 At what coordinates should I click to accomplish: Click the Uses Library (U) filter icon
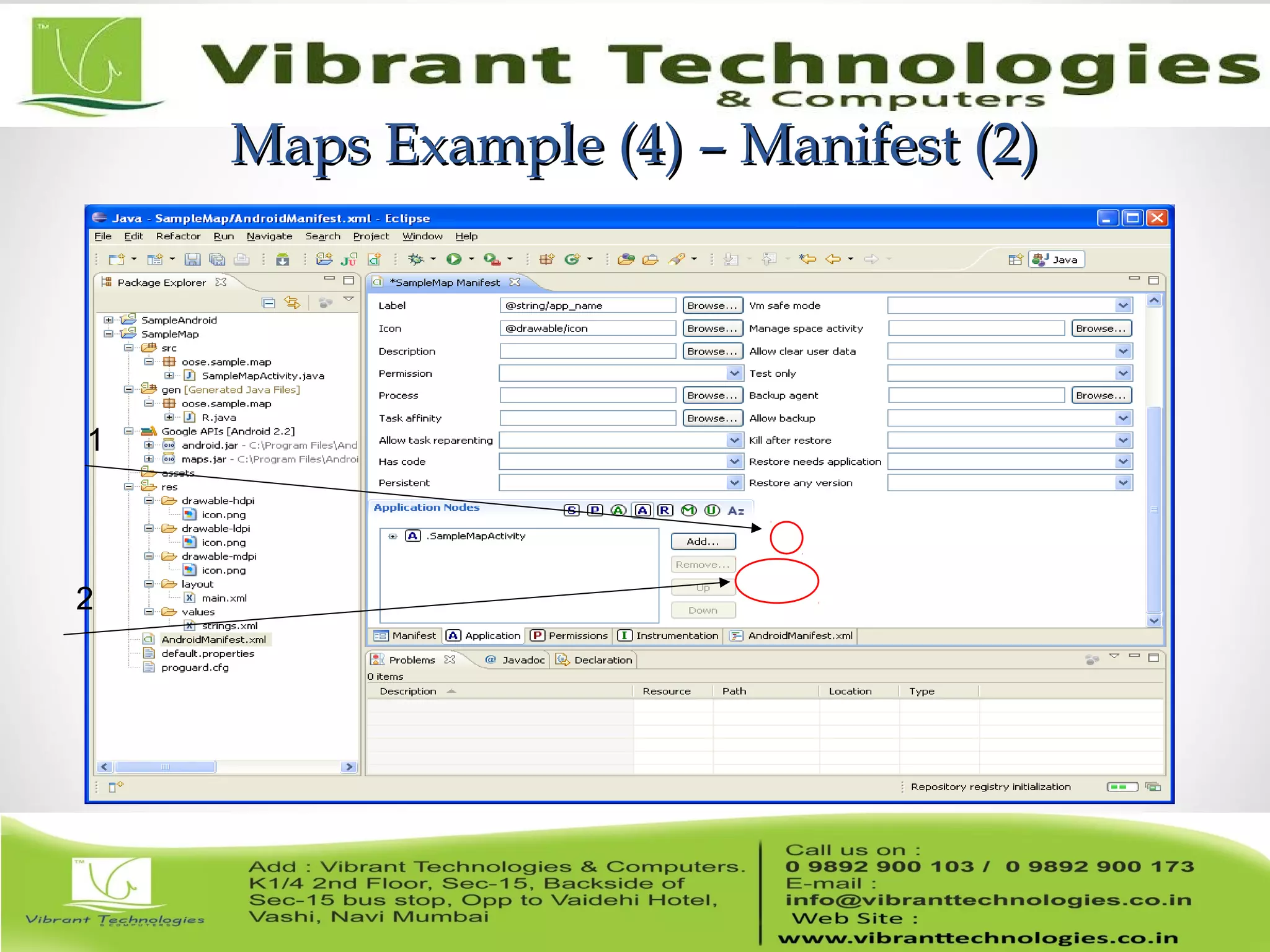tap(712, 510)
